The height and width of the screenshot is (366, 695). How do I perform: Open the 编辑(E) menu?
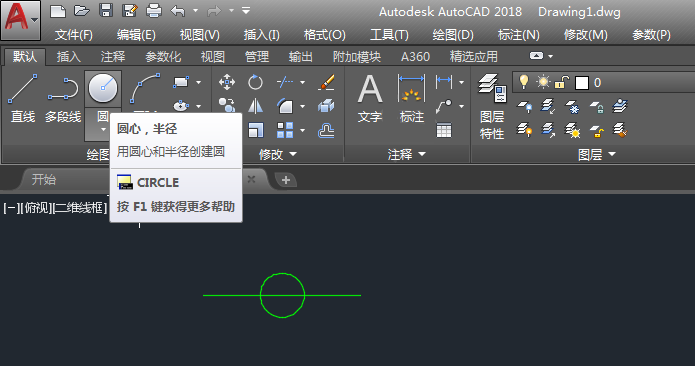coord(136,35)
